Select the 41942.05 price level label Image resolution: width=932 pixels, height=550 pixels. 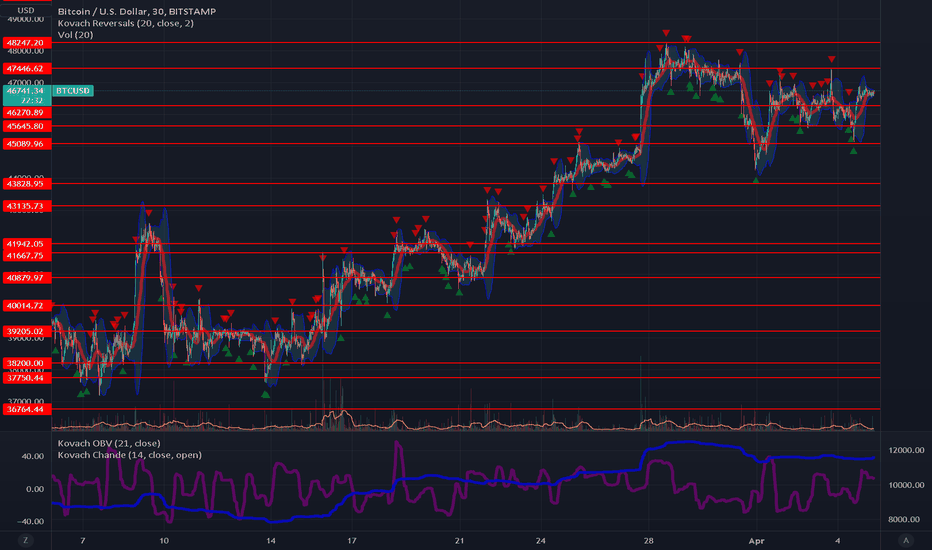tap(25, 244)
